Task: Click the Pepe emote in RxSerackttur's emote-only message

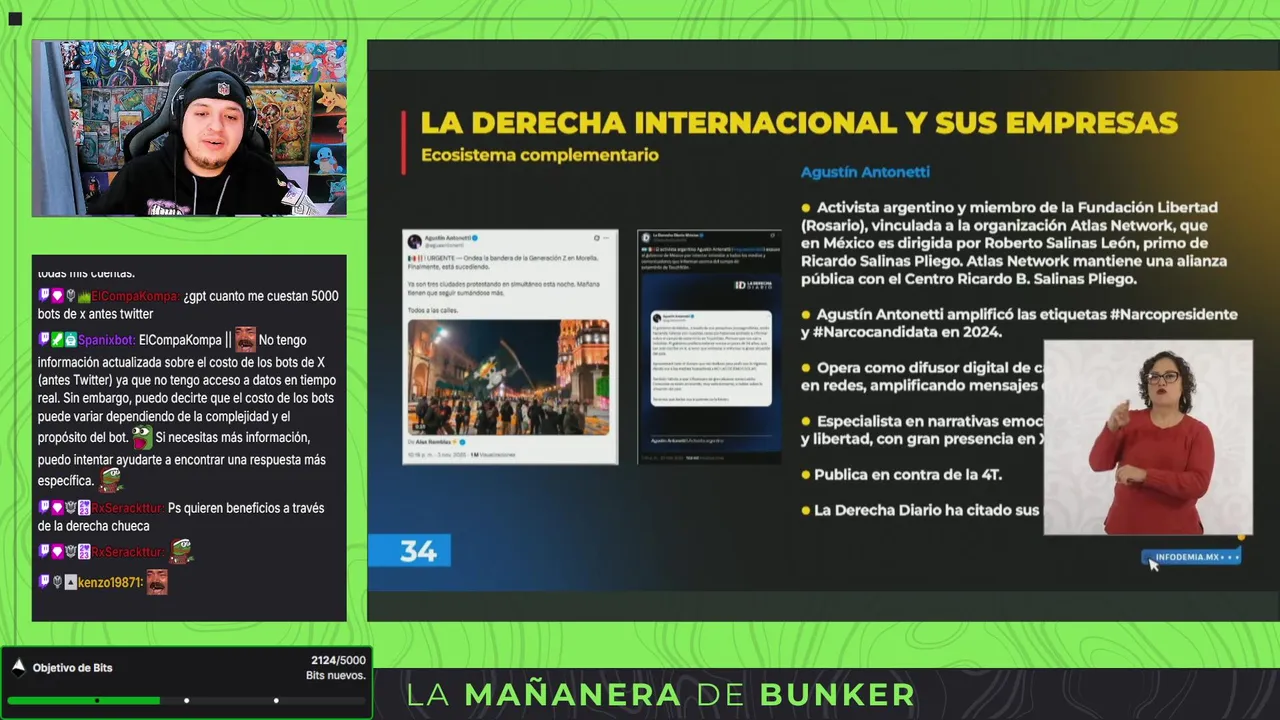Action: (180, 551)
